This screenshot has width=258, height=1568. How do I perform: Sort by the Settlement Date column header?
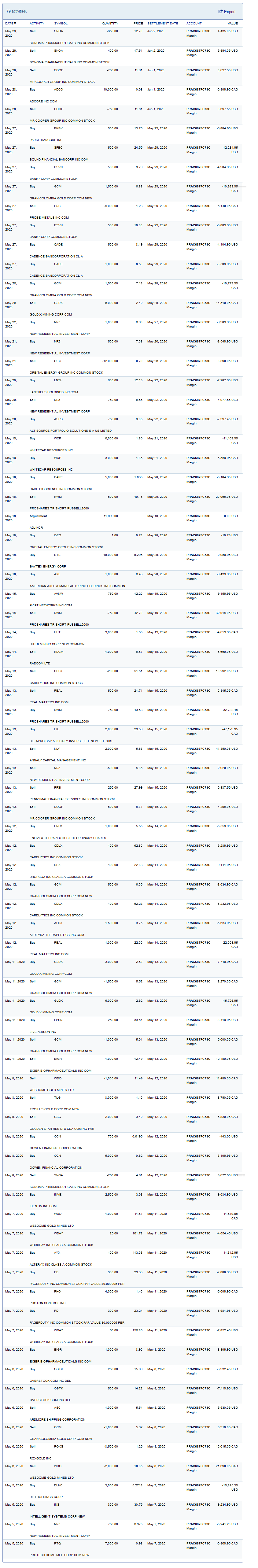pyautogui.click(x=162, y=24)
